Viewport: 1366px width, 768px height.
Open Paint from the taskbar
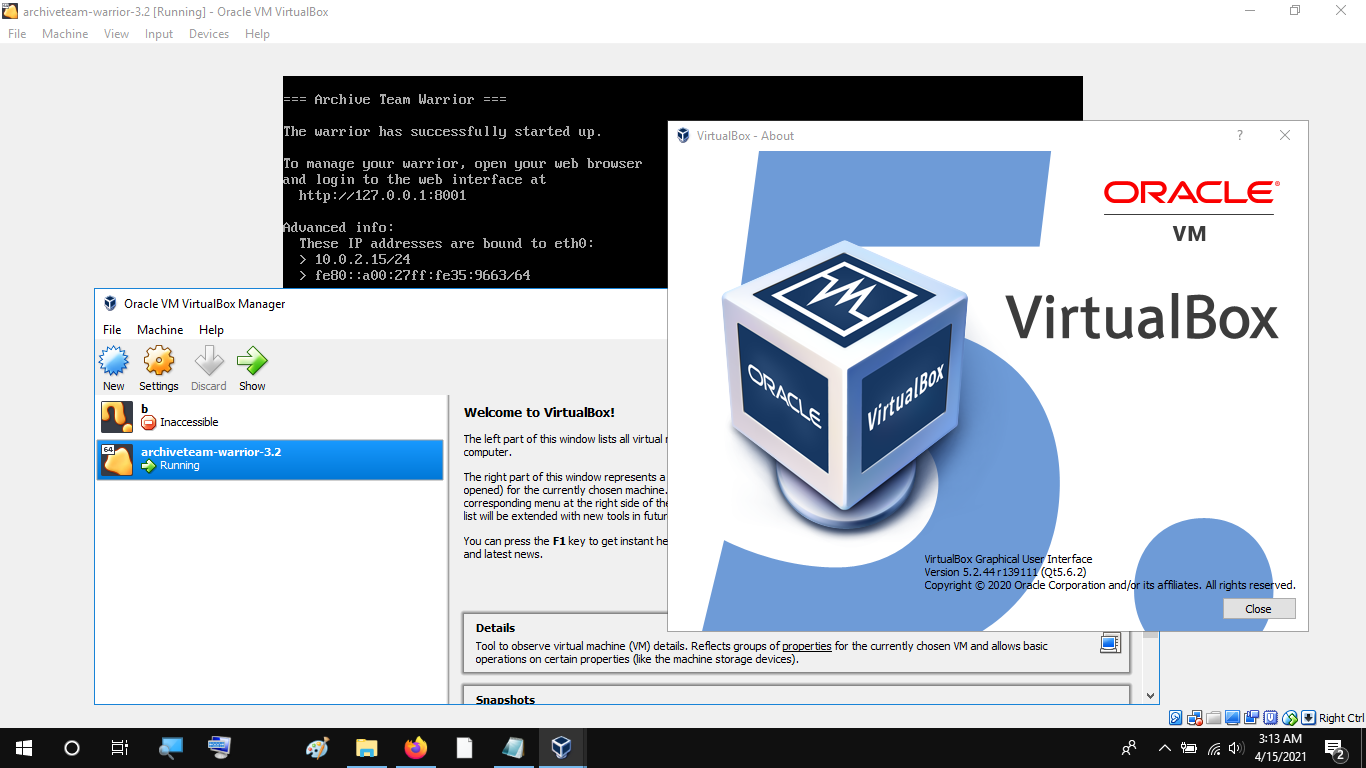point(317,747)
